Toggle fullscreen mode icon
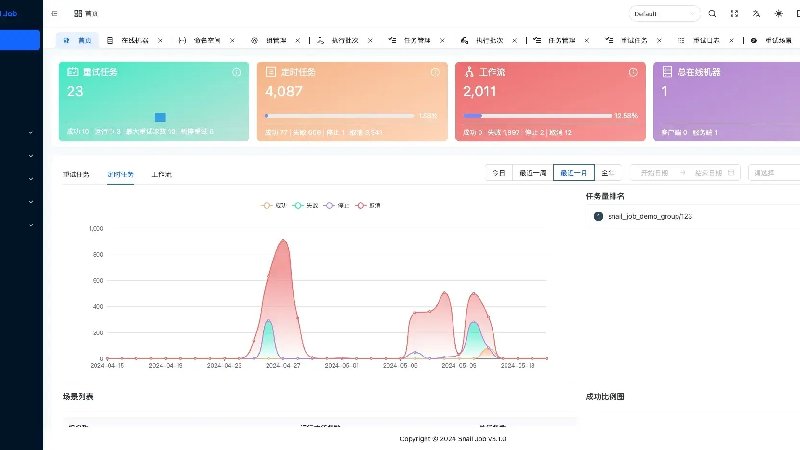 [734, 14]
